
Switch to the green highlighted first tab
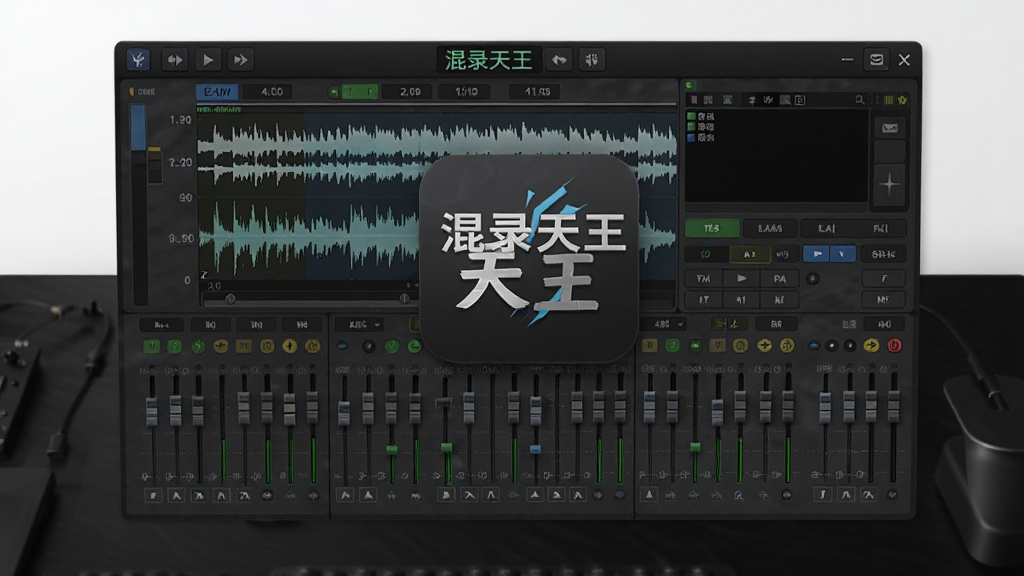[712, 229]
